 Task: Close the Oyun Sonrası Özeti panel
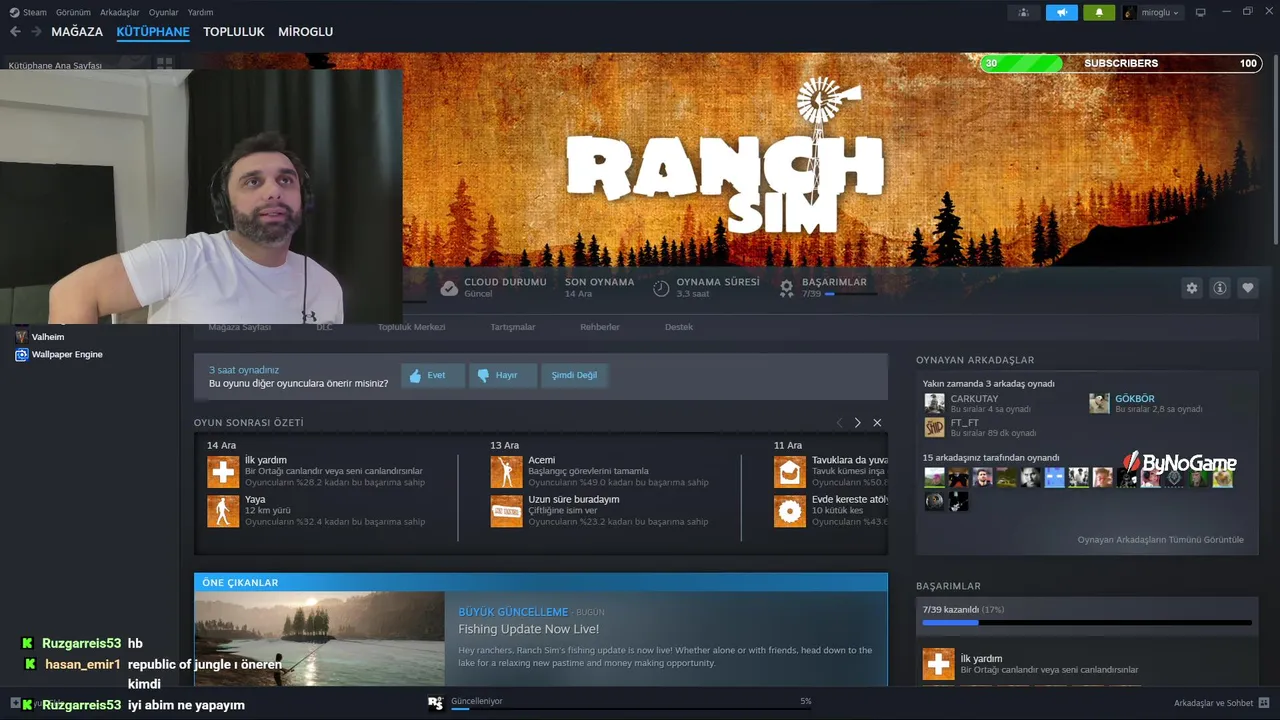click(877, 423)
